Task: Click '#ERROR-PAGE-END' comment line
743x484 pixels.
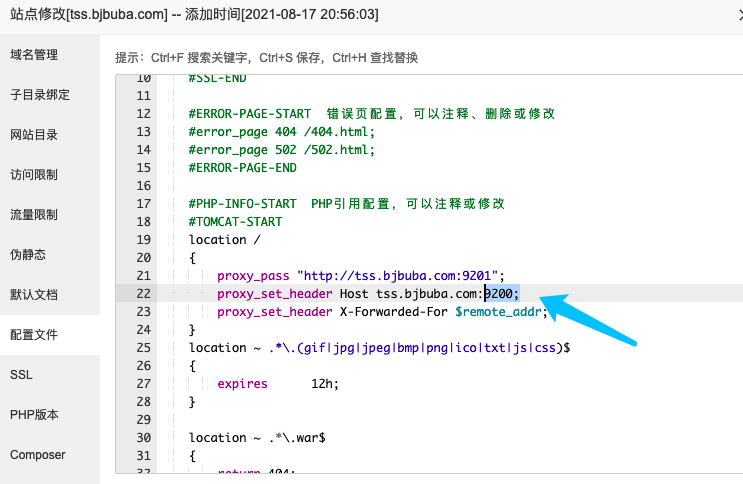Action: click(243, 167)
